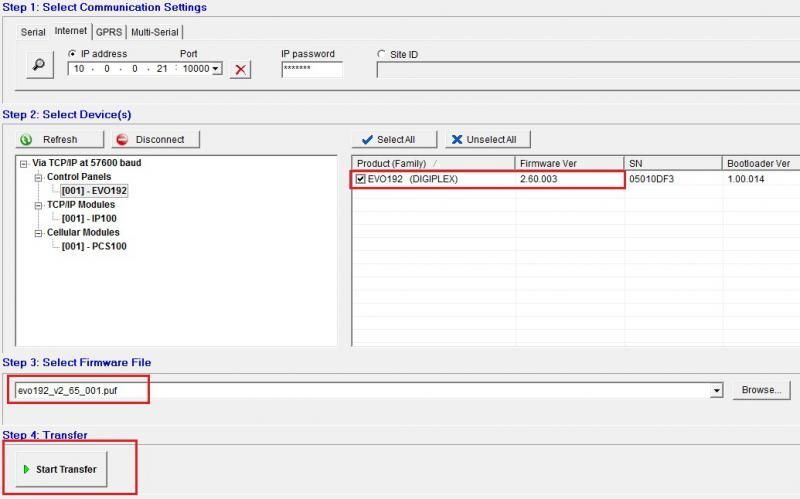The width and height of the screenshot is (800, 499).
Task: Click Select All devices button
Action: point(394,139)
